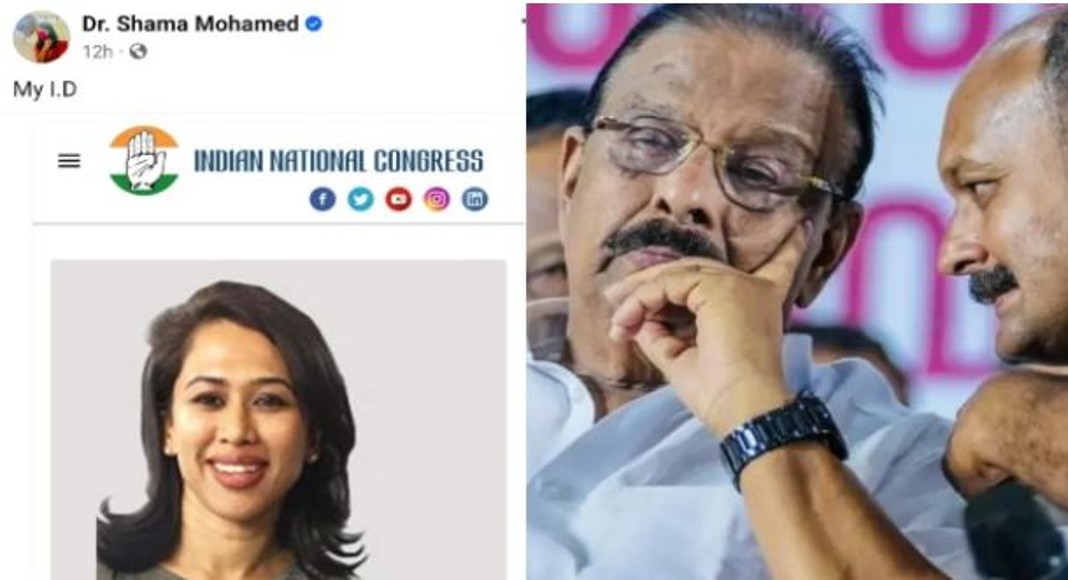The image size is (1068, 580).
Task: Click the Dr. Shama Mohamed name link
Action: (x=190, y=23)
